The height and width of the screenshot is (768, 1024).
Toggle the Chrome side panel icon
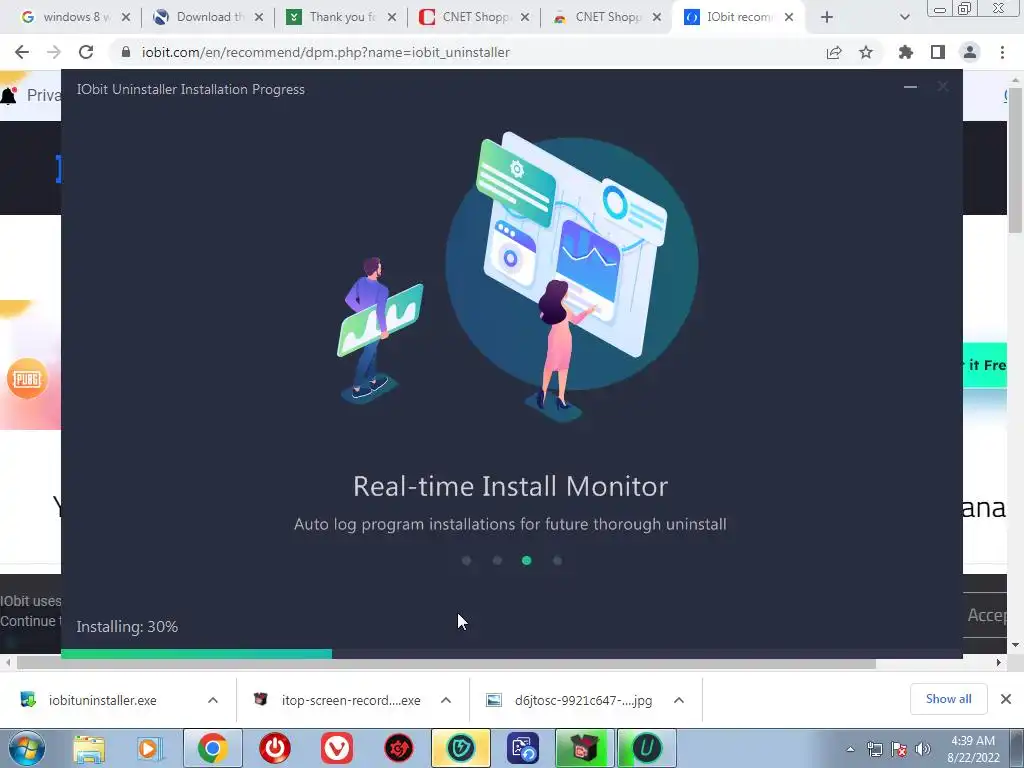point(938,52)
